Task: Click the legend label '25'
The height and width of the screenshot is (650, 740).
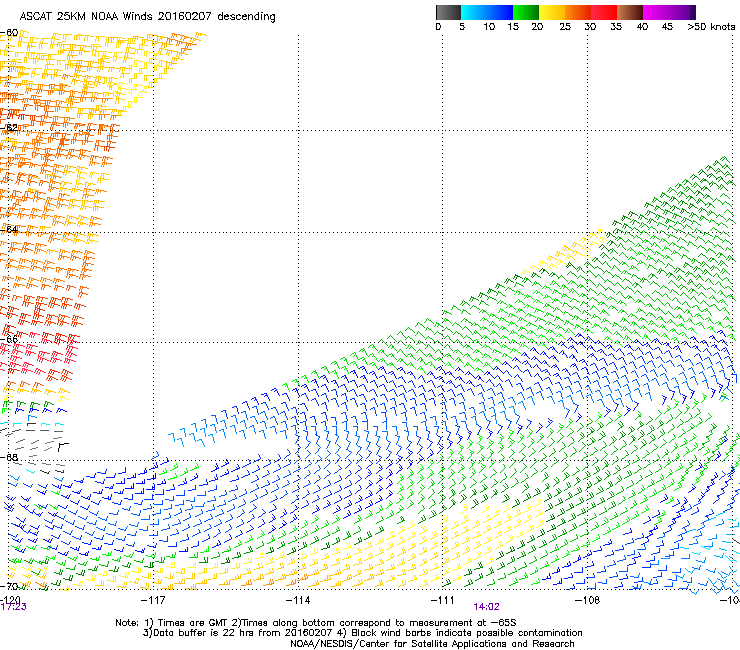Action: [x=565, y=27]
